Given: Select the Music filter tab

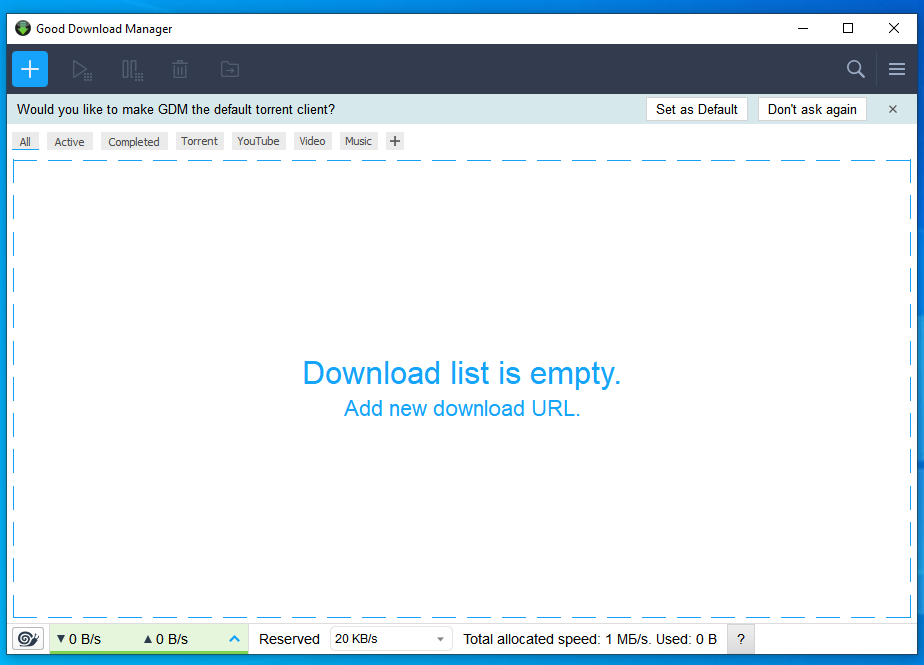Looking at the screenshot, I should click(358, 141).
